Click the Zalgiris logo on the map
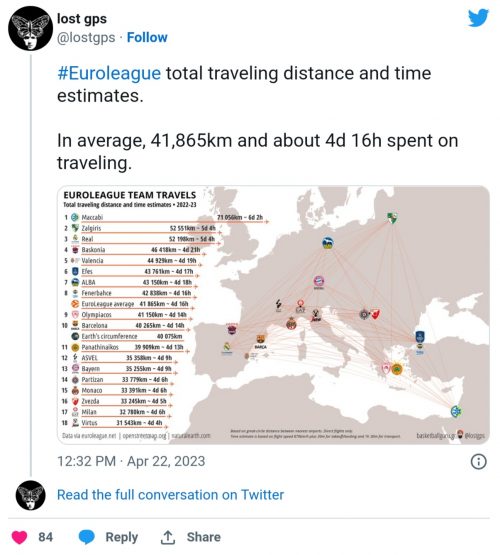Viewport: 500px width, 555px height. [392, 218]
